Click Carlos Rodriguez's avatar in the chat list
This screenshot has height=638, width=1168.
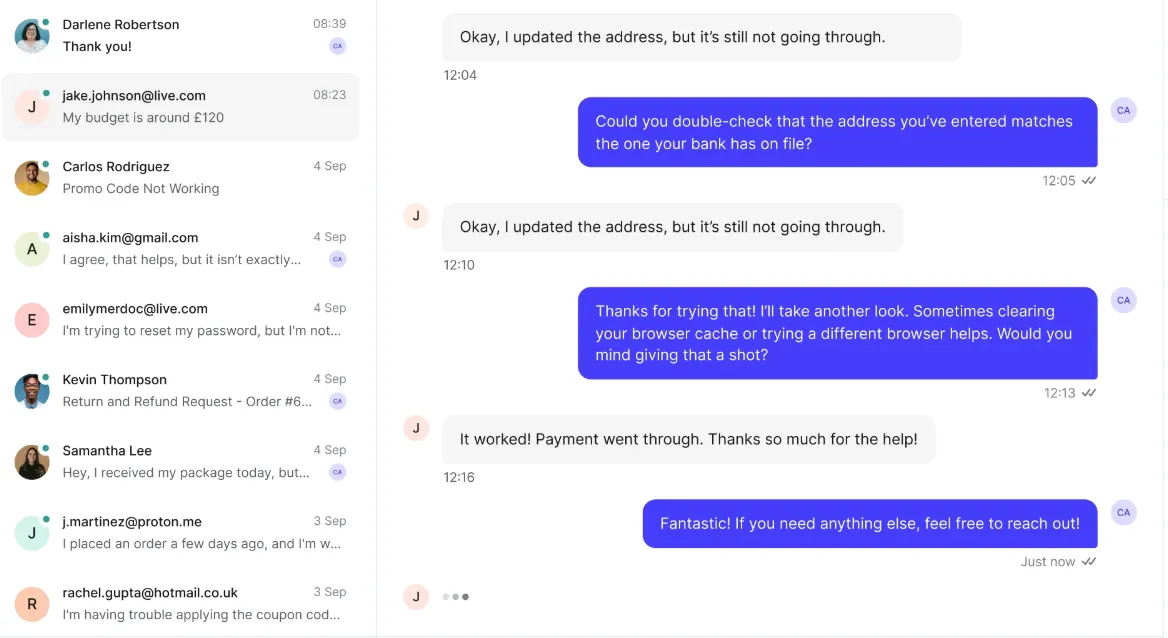click(x=32, y=178)
